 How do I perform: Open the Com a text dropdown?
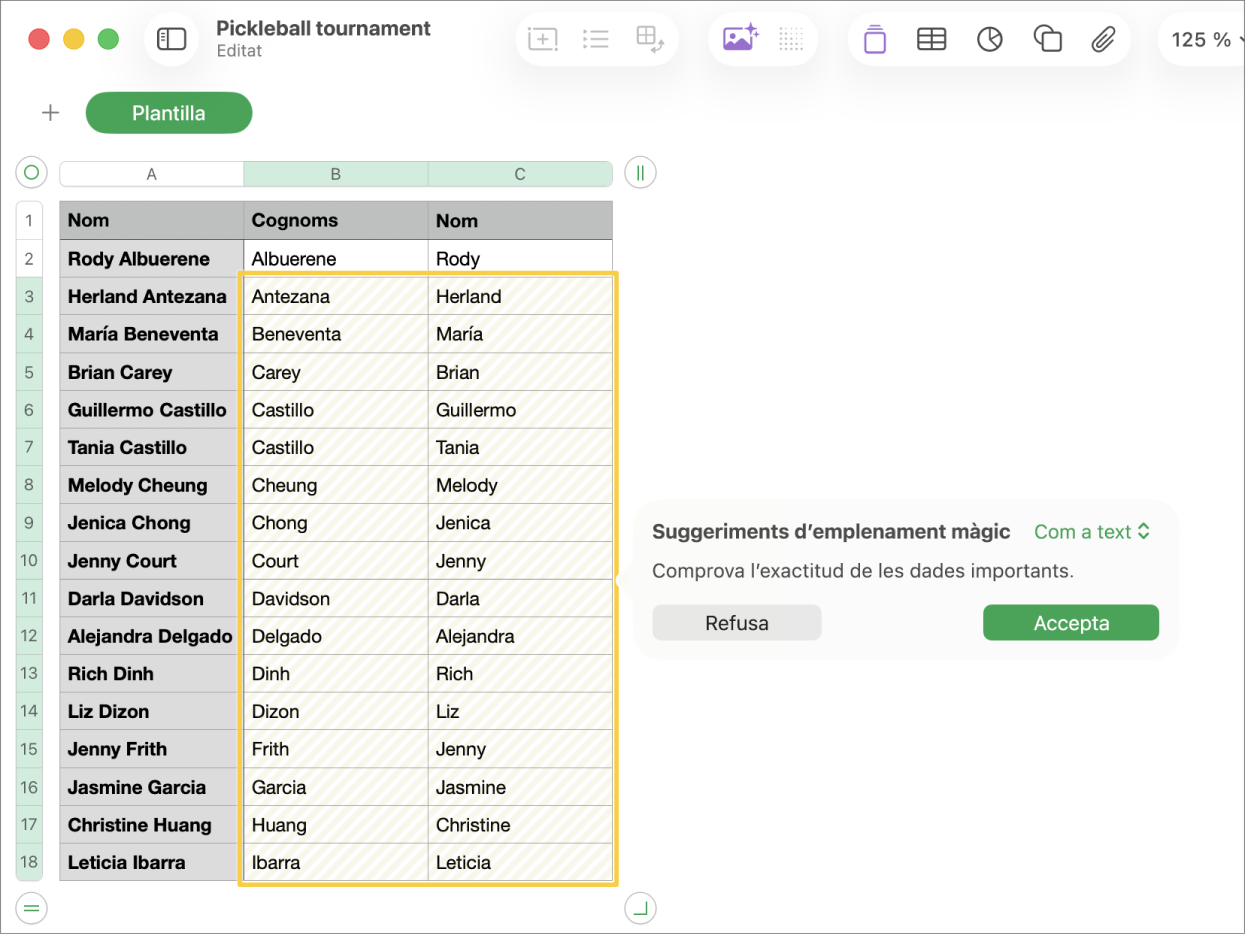pyautogui.click(x=1092, y=532)
